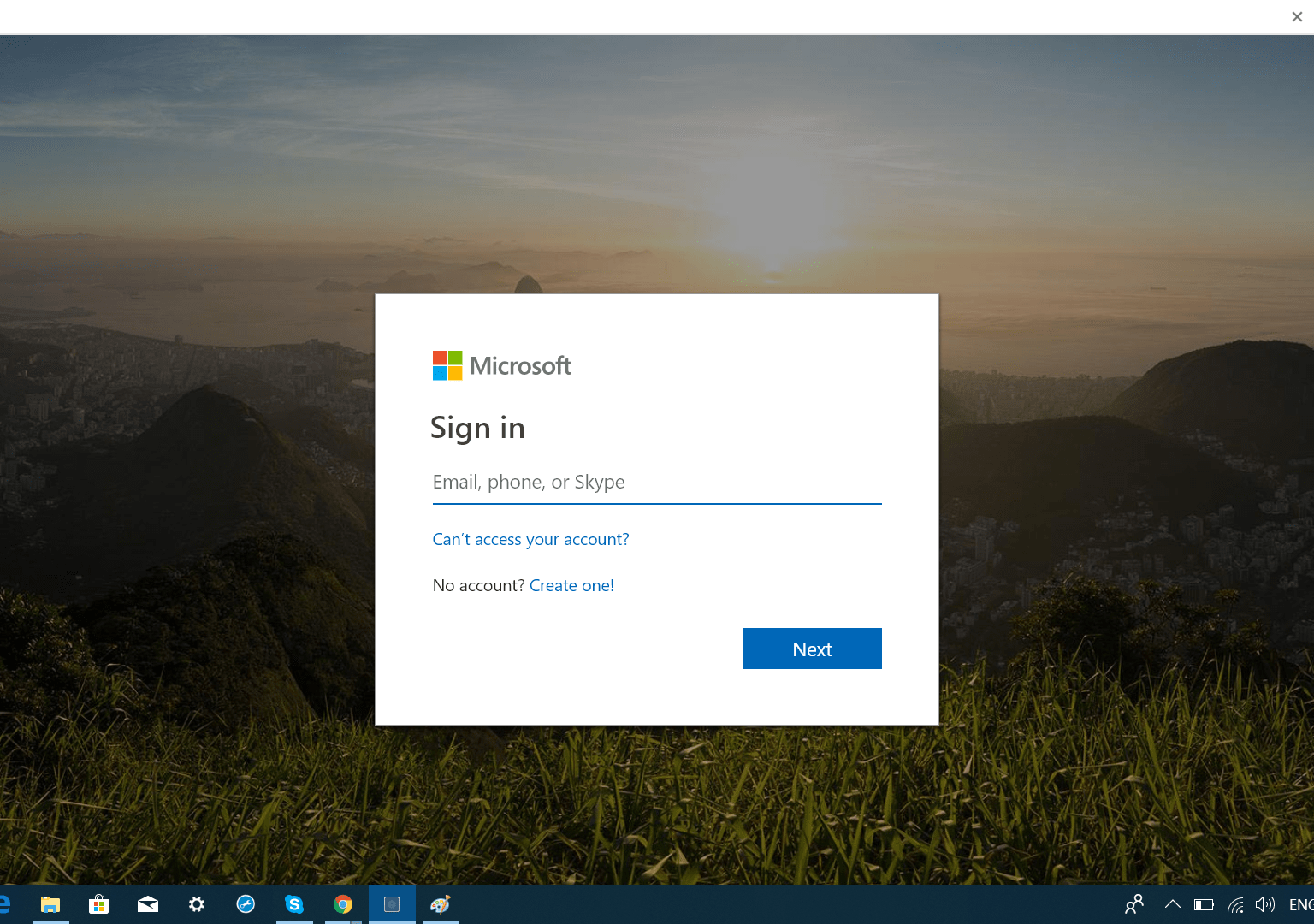Screen dimensions: 1314x924
Task: Check battery status in the tray
Action: [x=1204, y=904]
